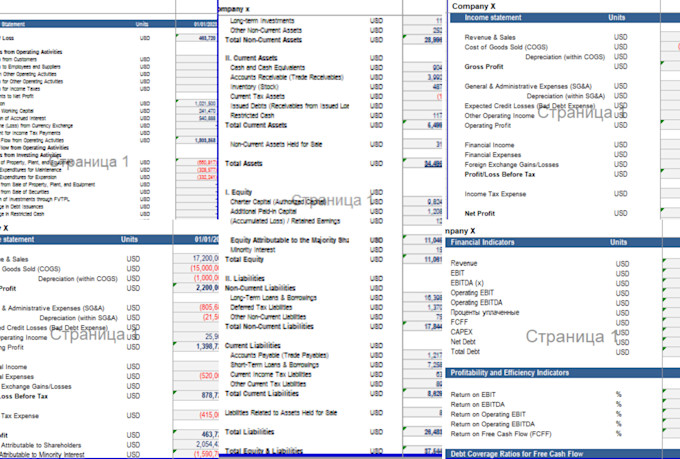Select the bold 'Total Equity' row label
680x459 pixels.
(244, 259)
